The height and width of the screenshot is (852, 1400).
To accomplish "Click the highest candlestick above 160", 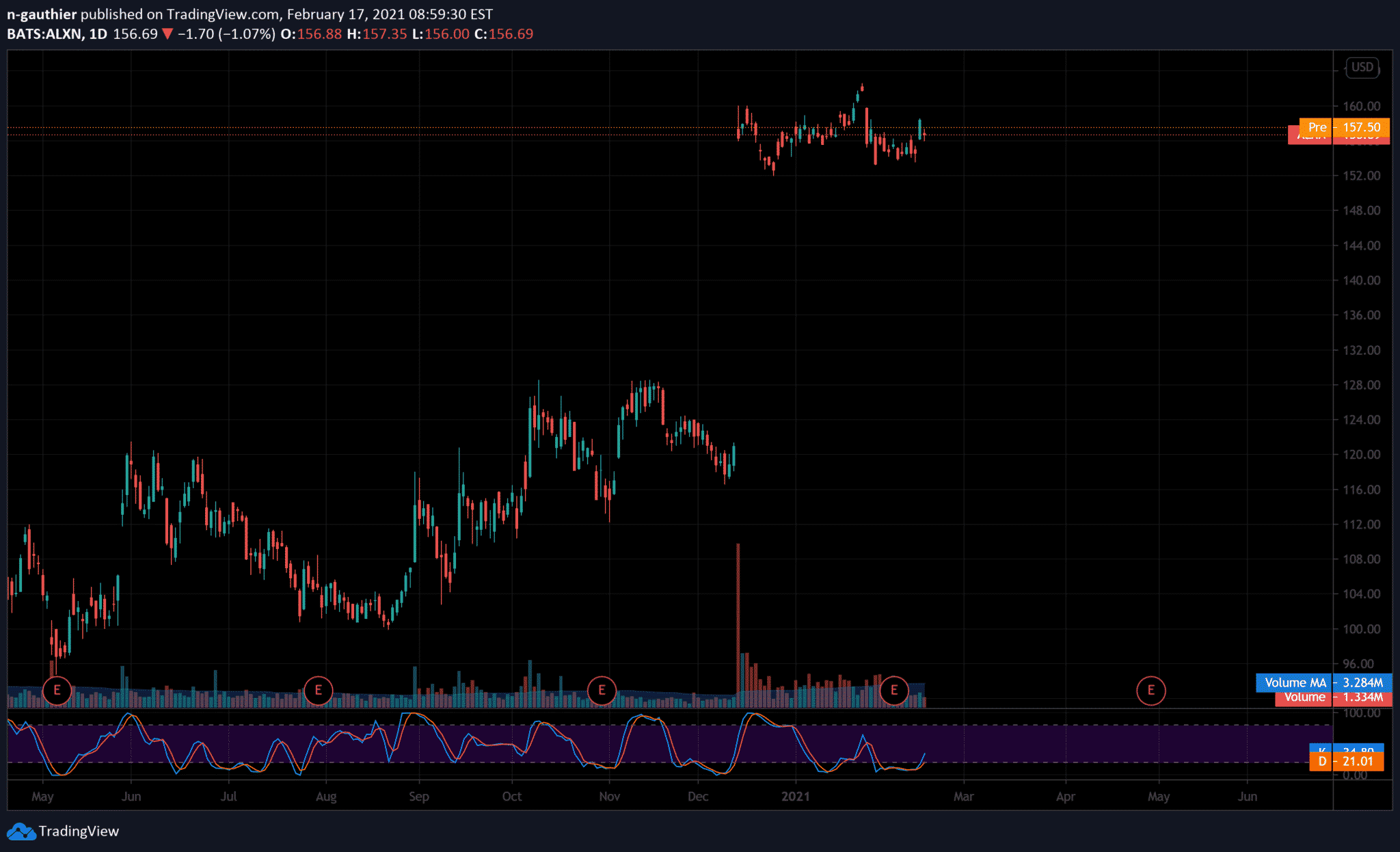I will [x=862, y=88].
